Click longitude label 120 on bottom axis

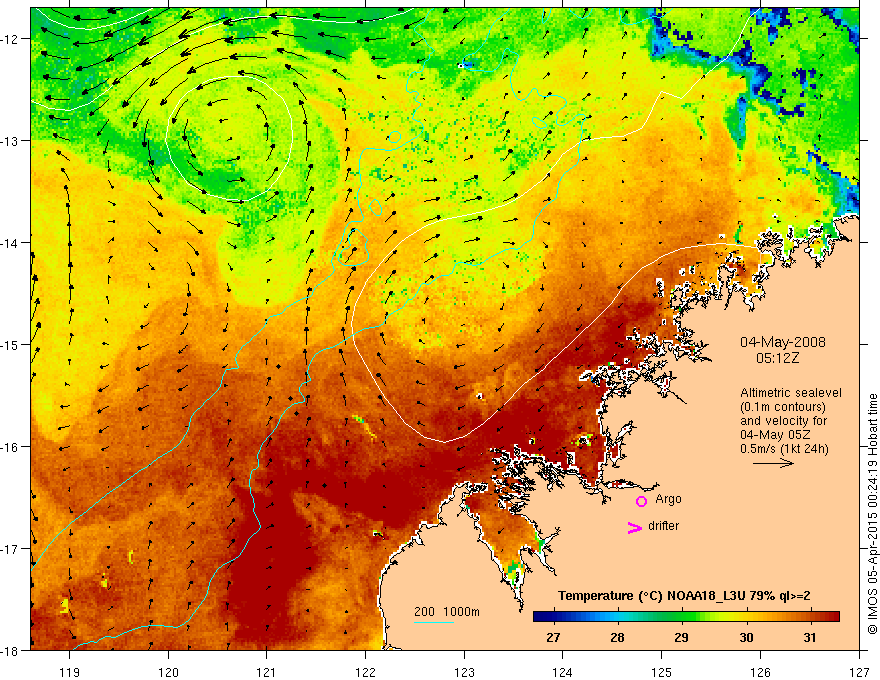168,672
